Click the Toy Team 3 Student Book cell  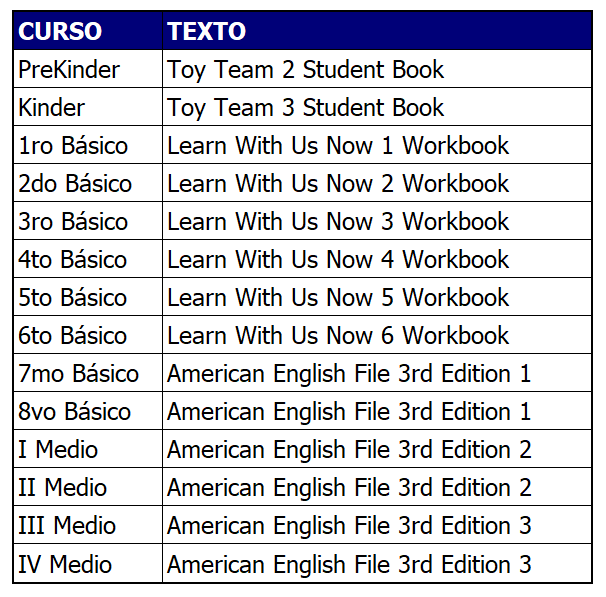306,108
